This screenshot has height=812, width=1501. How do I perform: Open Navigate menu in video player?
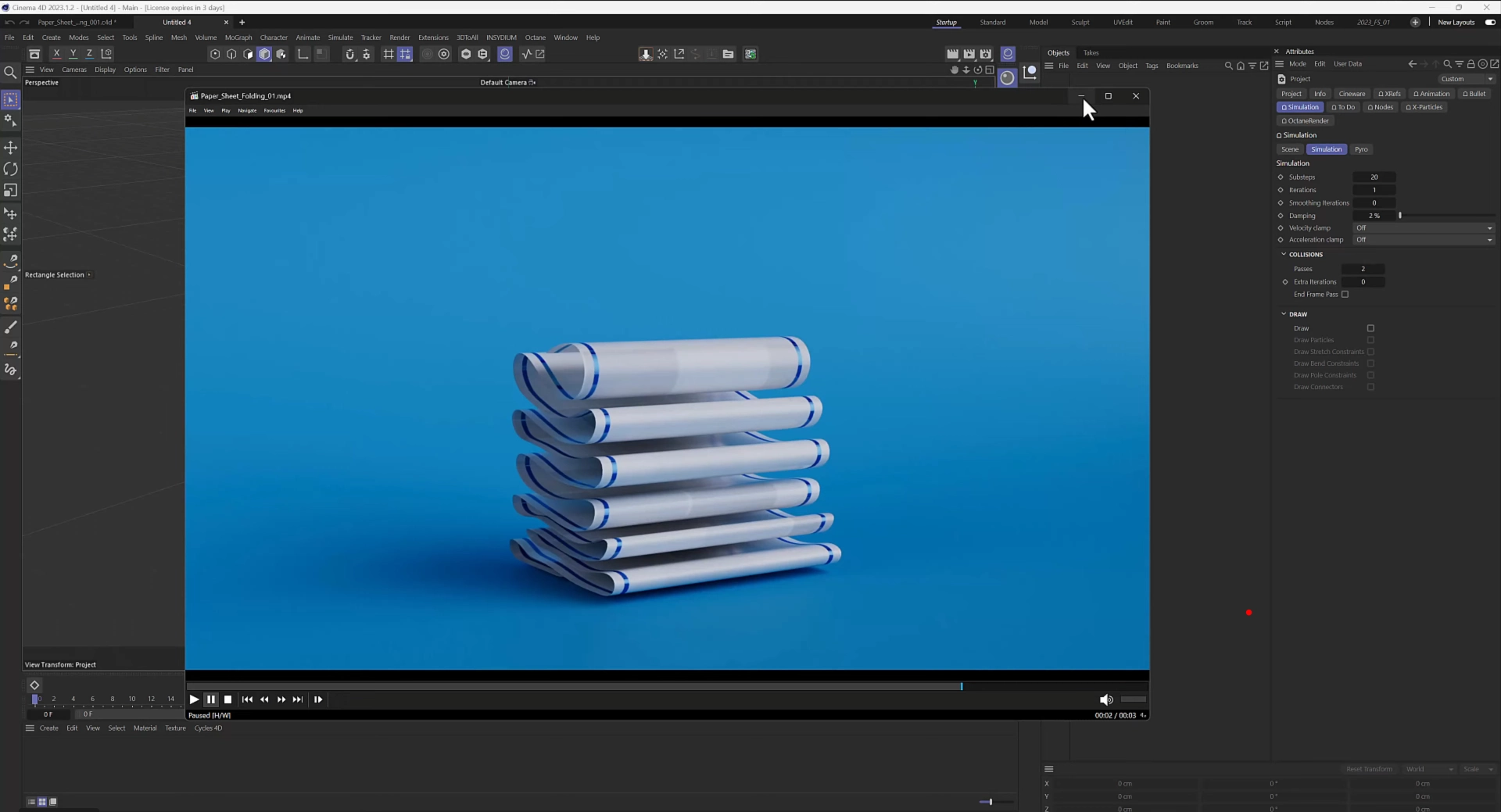(x=247, y=110)
